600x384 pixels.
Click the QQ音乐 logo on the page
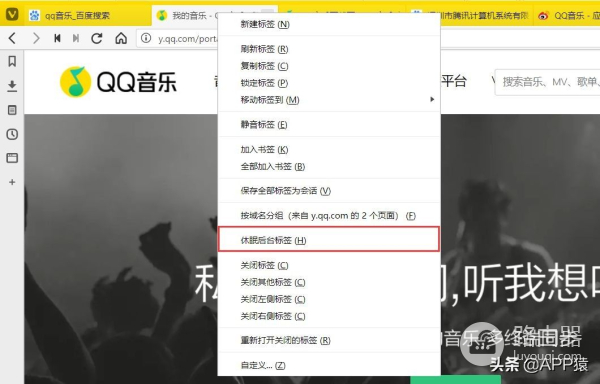(118, 82)
